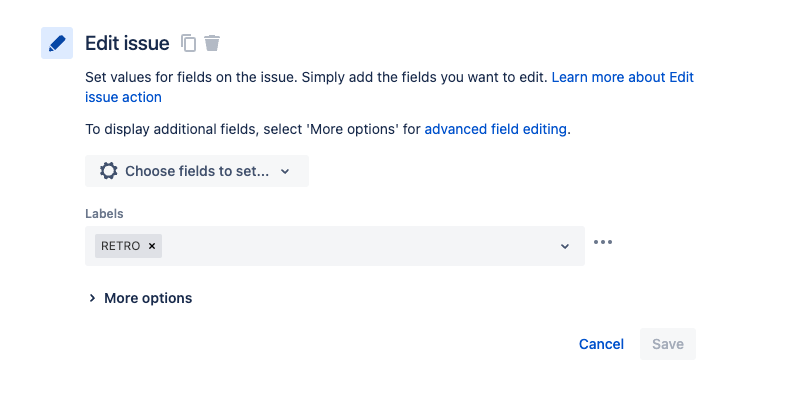Click the gear icon in Choose fields

(x=108, y=171)
